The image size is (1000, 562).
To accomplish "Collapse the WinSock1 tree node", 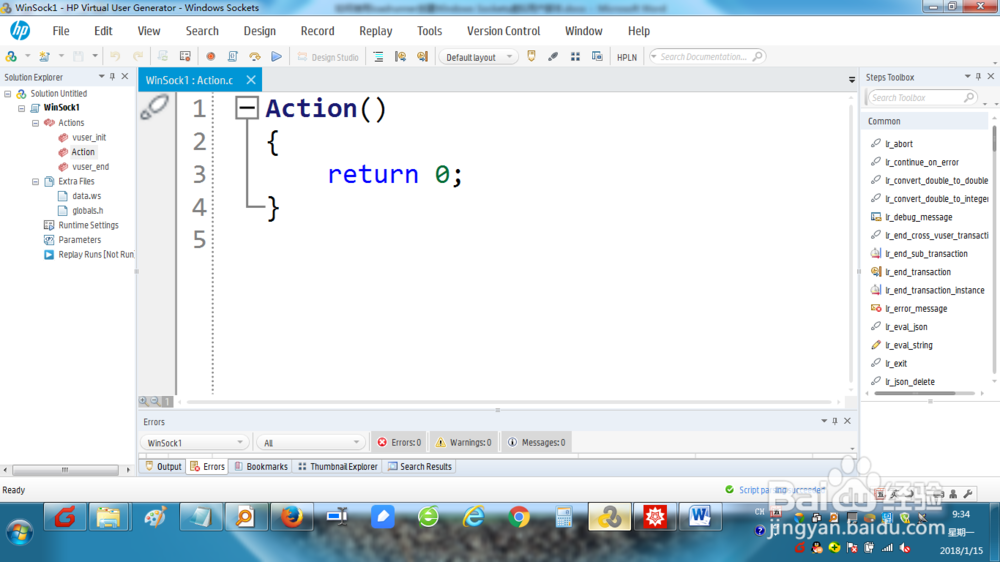I will (22, 108).
